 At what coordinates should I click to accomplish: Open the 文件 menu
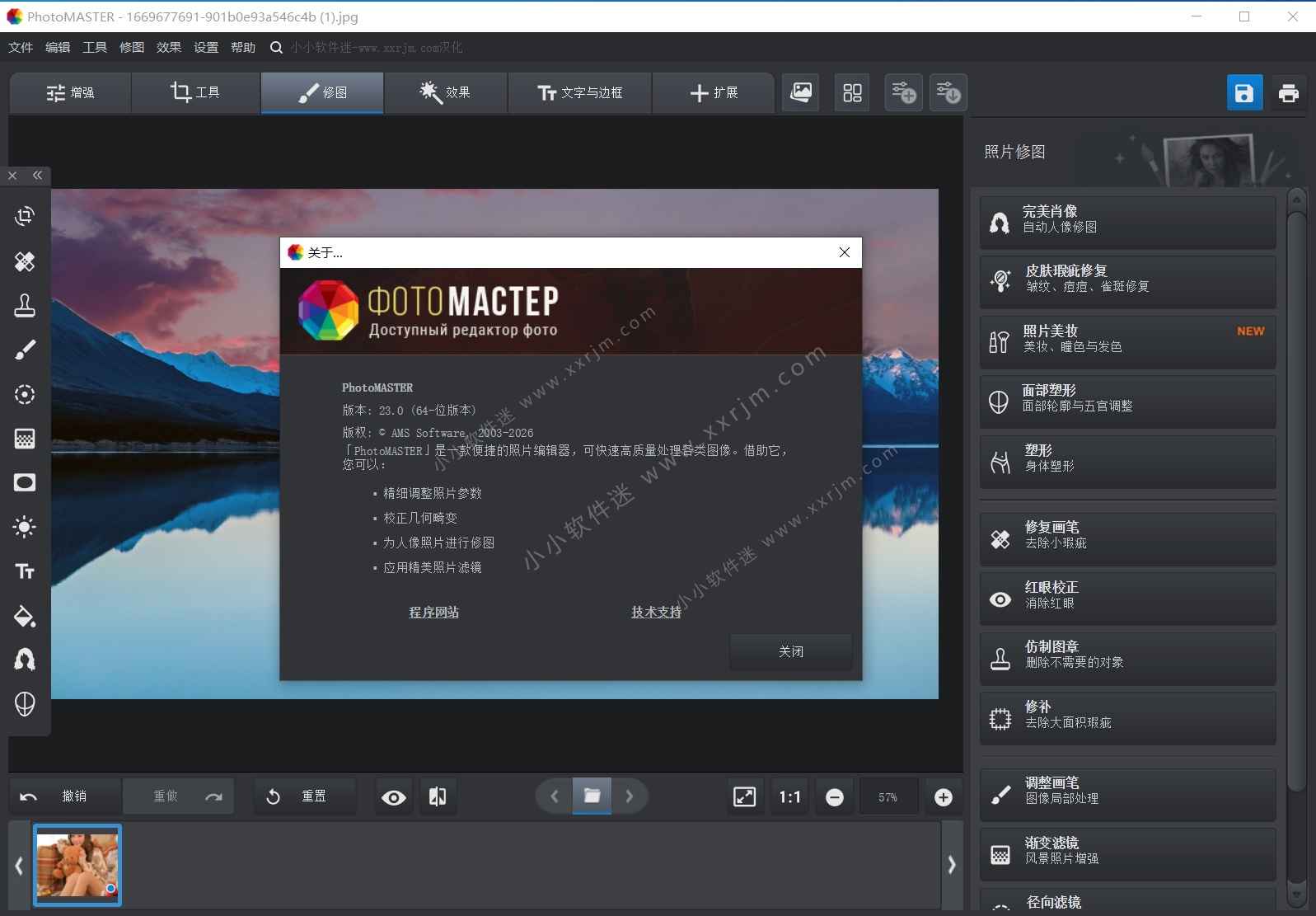tap(21, 48)
